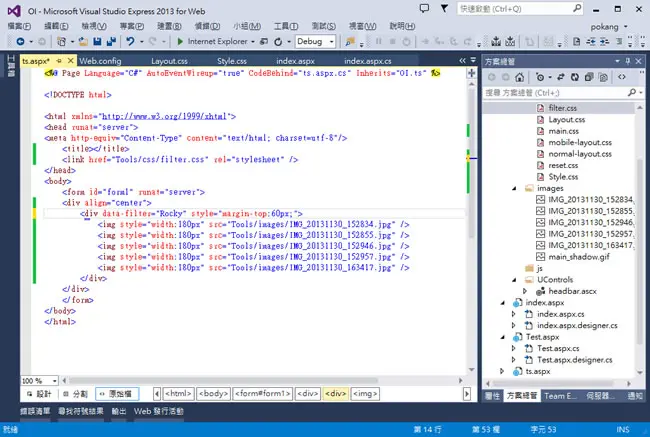Viewport: 650px width, 437px height.
Task: Click the Solution Explorer search field
Action: [555, 92]
